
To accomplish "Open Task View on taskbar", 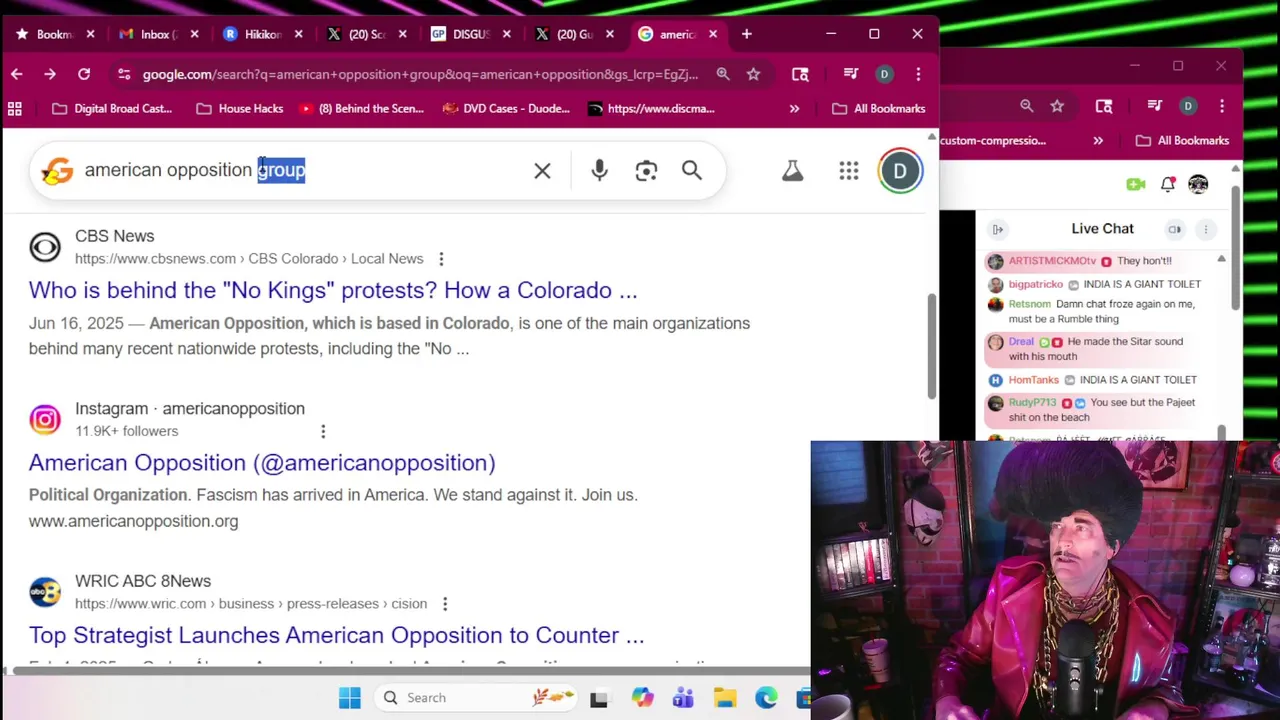I will click(x=599, y=698).
